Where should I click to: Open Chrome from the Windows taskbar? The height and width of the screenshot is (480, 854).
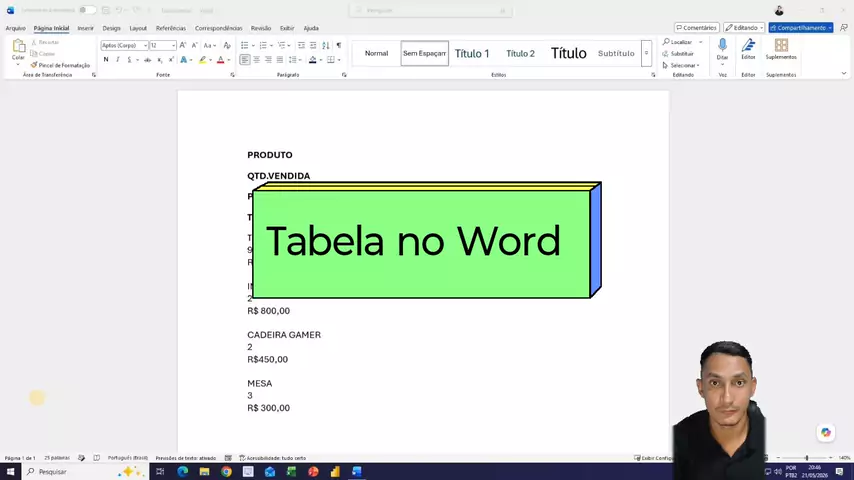(x=226, y=472)
